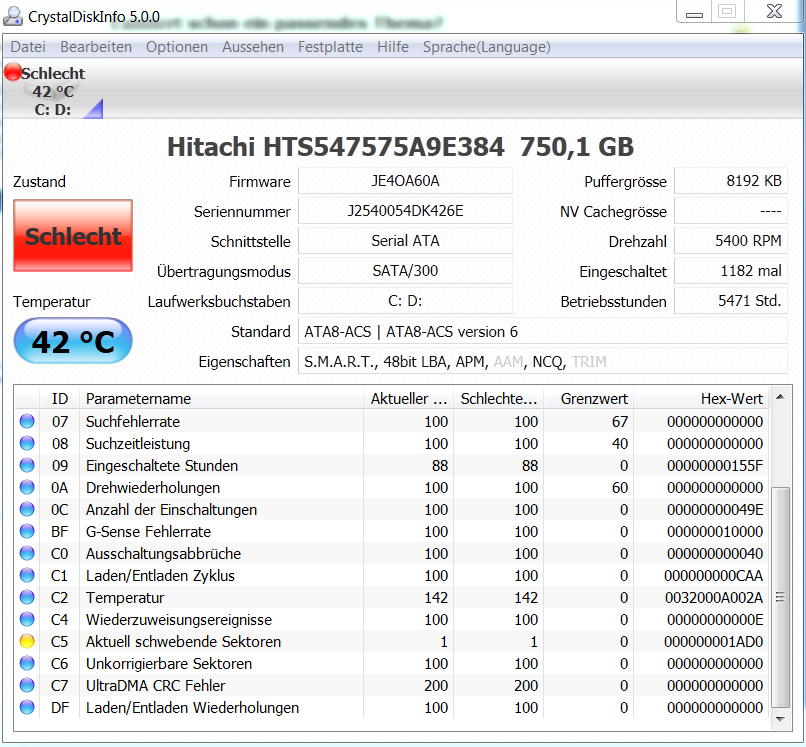The height and width of the screenshot is (747, 806).
Task: Open the Aussehen menu
Action: pyautogui.click(x=253, y=47)
